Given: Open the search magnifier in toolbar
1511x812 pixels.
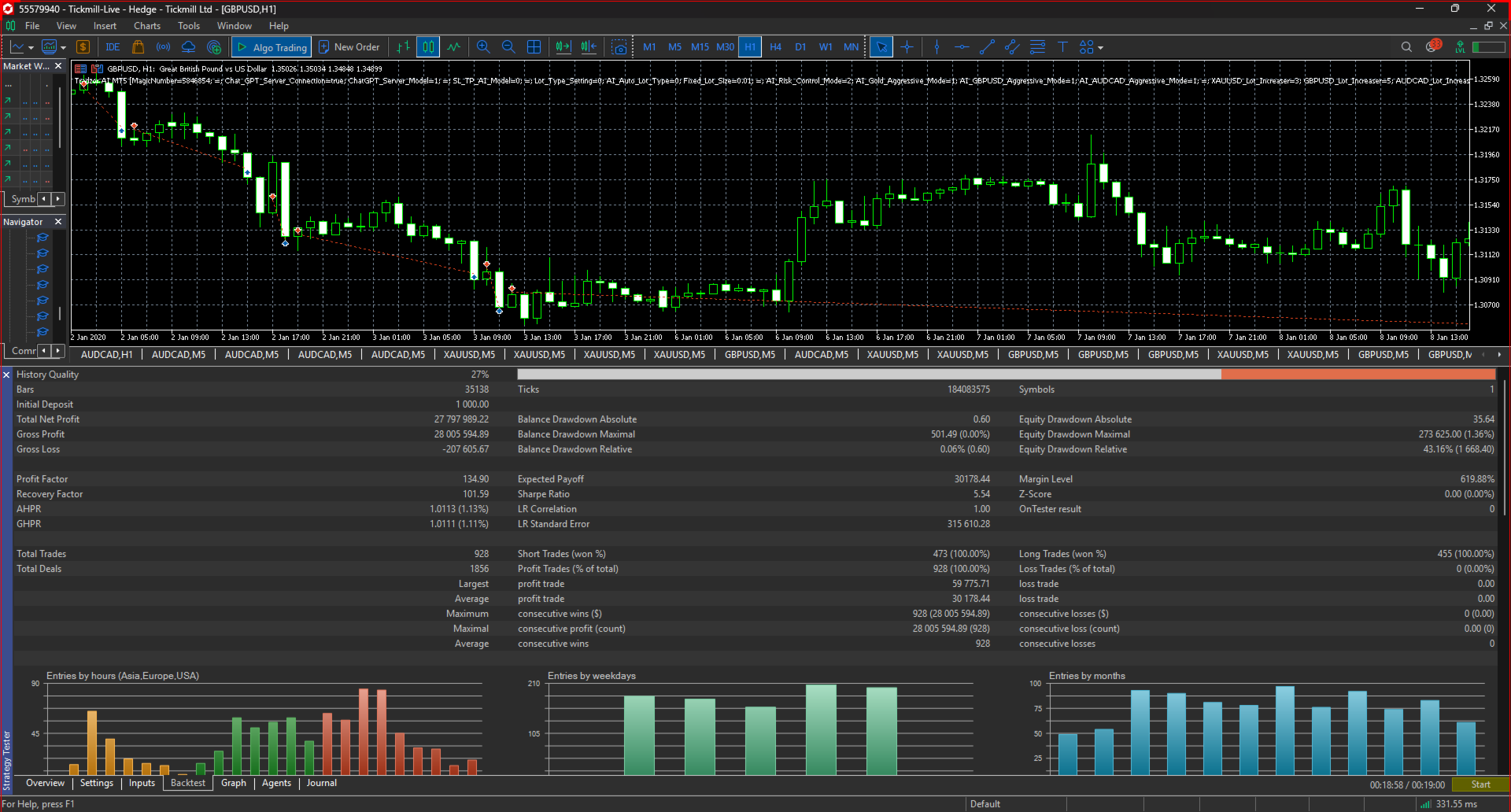Looking at the screenshot, I should click(1406, 47).
